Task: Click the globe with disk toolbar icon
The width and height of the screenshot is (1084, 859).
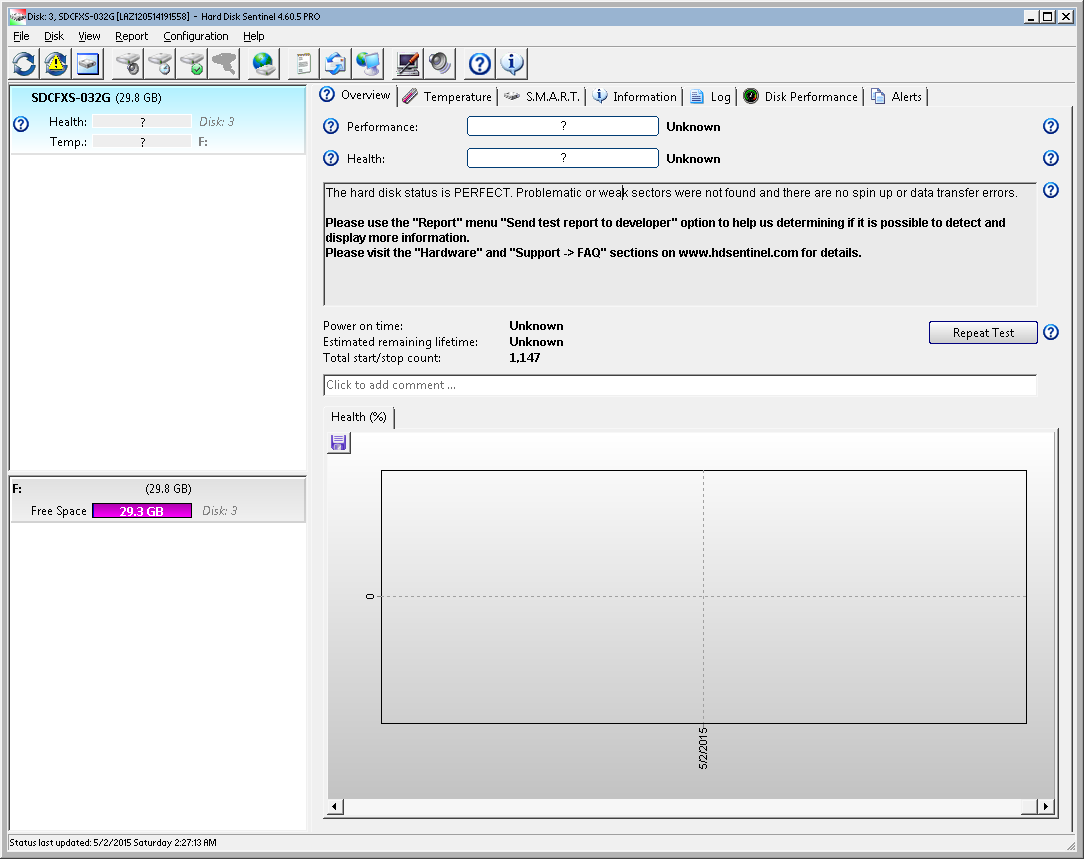Action: (264, 65)
